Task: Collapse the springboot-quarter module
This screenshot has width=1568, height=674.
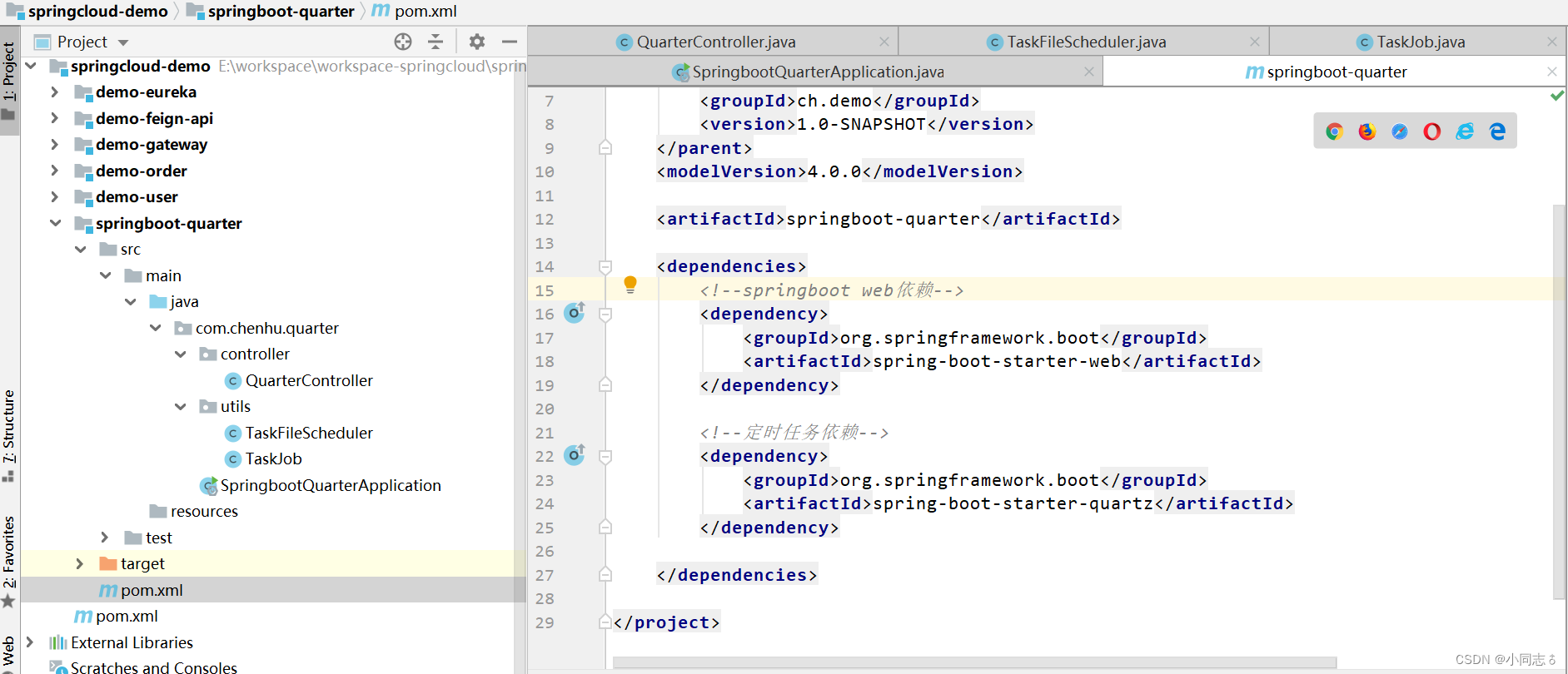Action: point(55,223)
